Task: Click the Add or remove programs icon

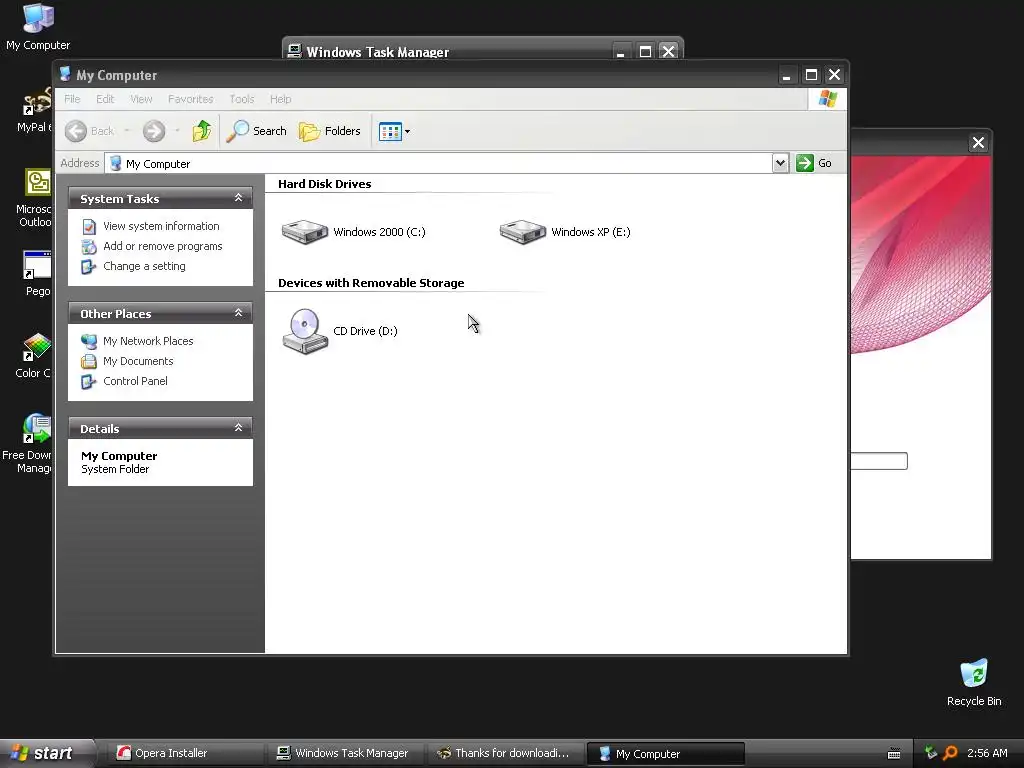Action: (89, 247)
